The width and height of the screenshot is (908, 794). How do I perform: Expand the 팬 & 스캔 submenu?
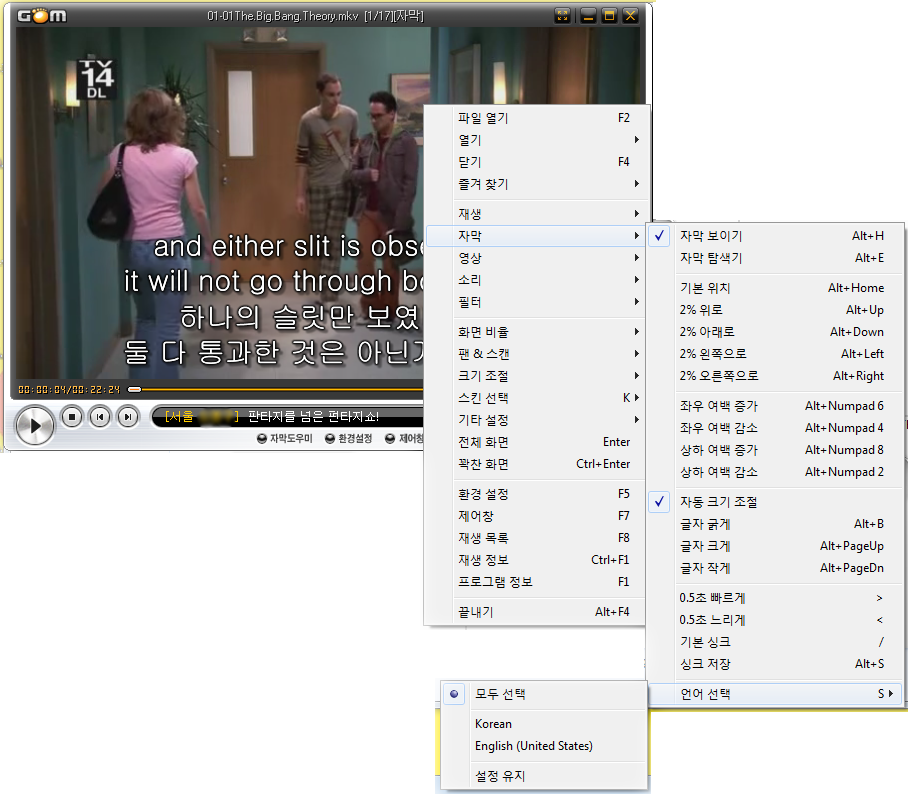point(536,354)
